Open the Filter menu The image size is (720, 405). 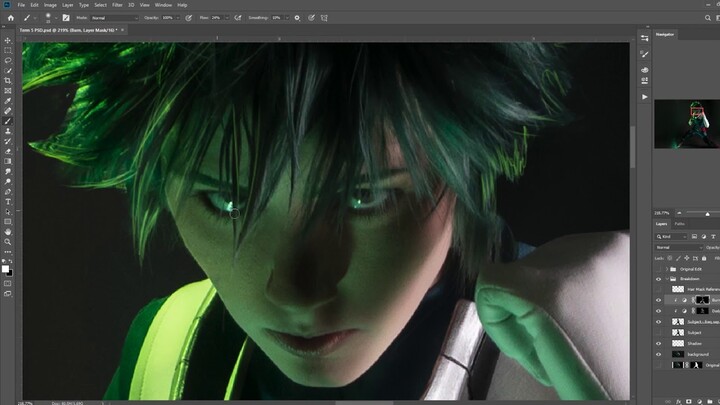(117, 5)
